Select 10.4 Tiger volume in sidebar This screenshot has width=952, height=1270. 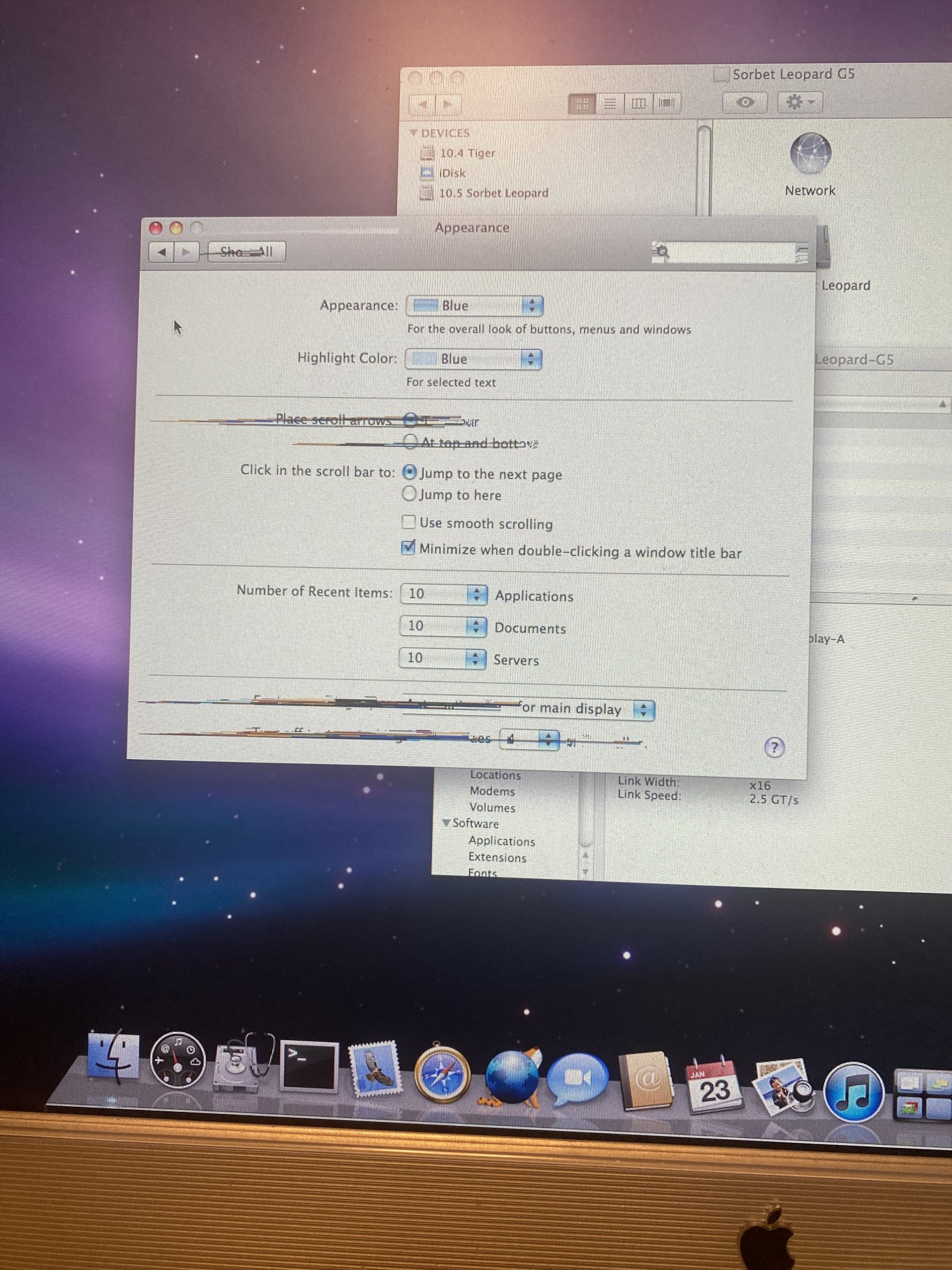[x=468, y=153]
